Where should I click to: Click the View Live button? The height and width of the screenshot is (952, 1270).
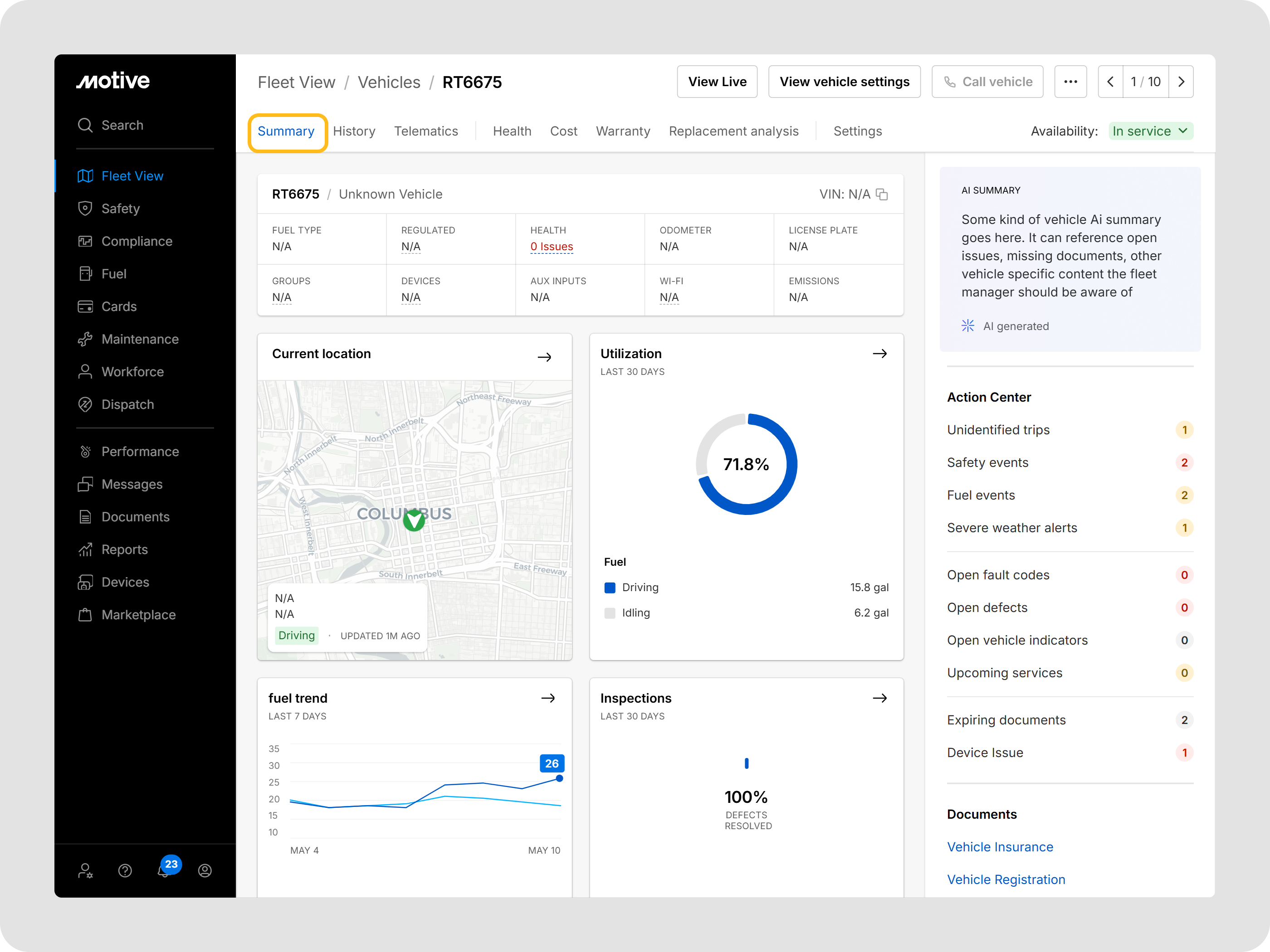pos(717,82)
